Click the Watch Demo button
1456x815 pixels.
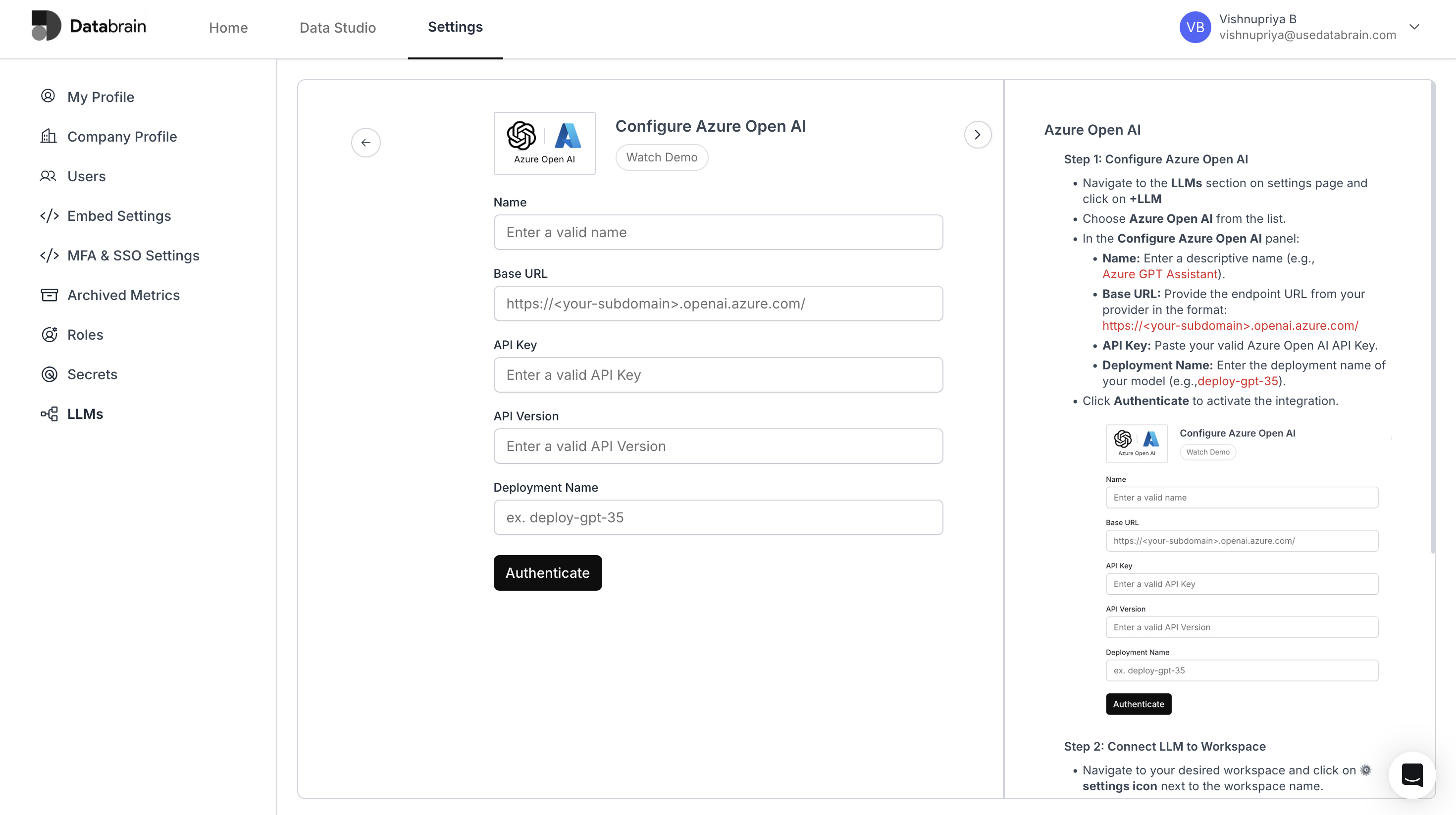pos(661,157)
